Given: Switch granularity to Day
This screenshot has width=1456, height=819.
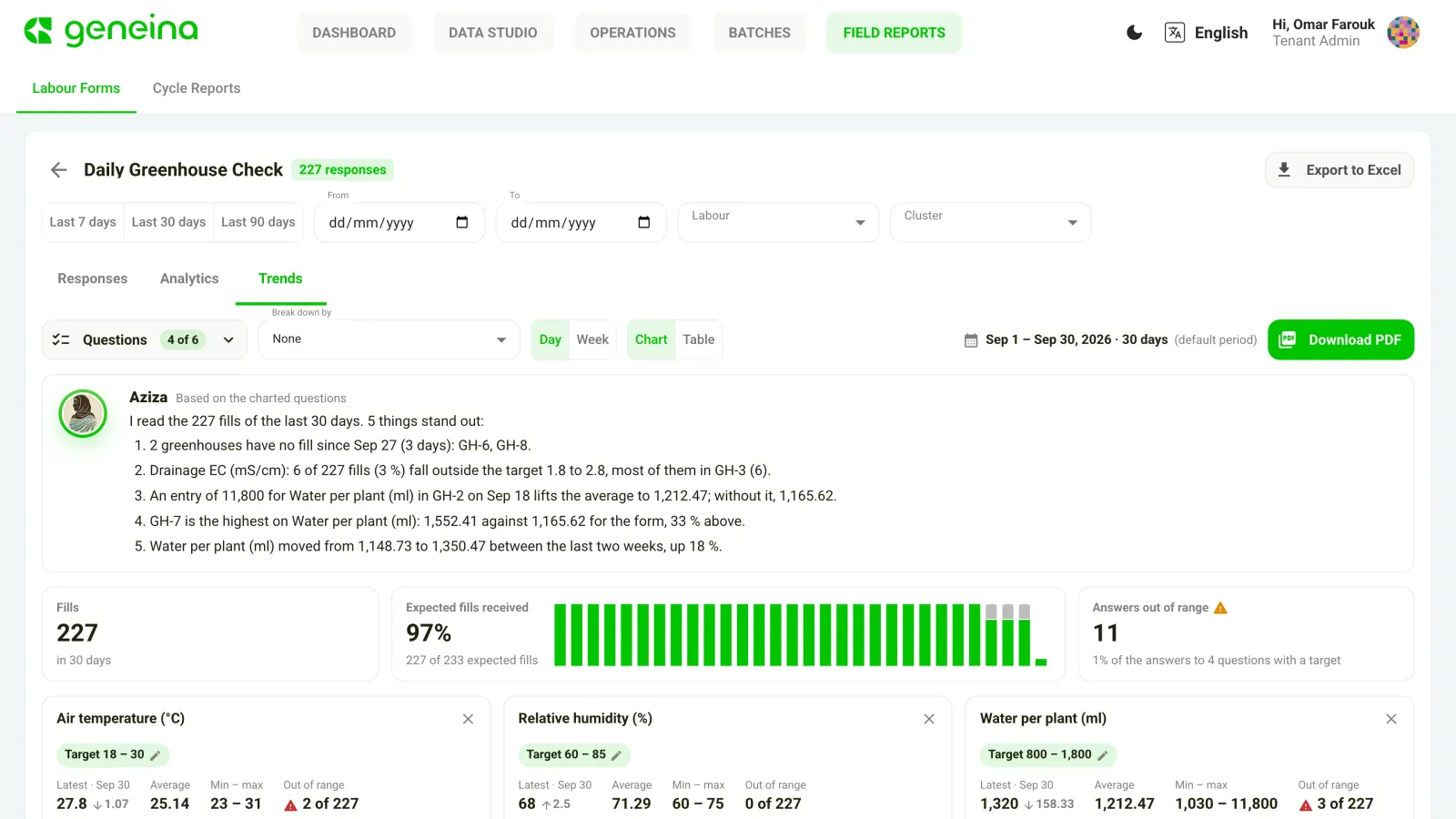Looking at the screenshot, I should pyautogui.click(x=550, y=339).
